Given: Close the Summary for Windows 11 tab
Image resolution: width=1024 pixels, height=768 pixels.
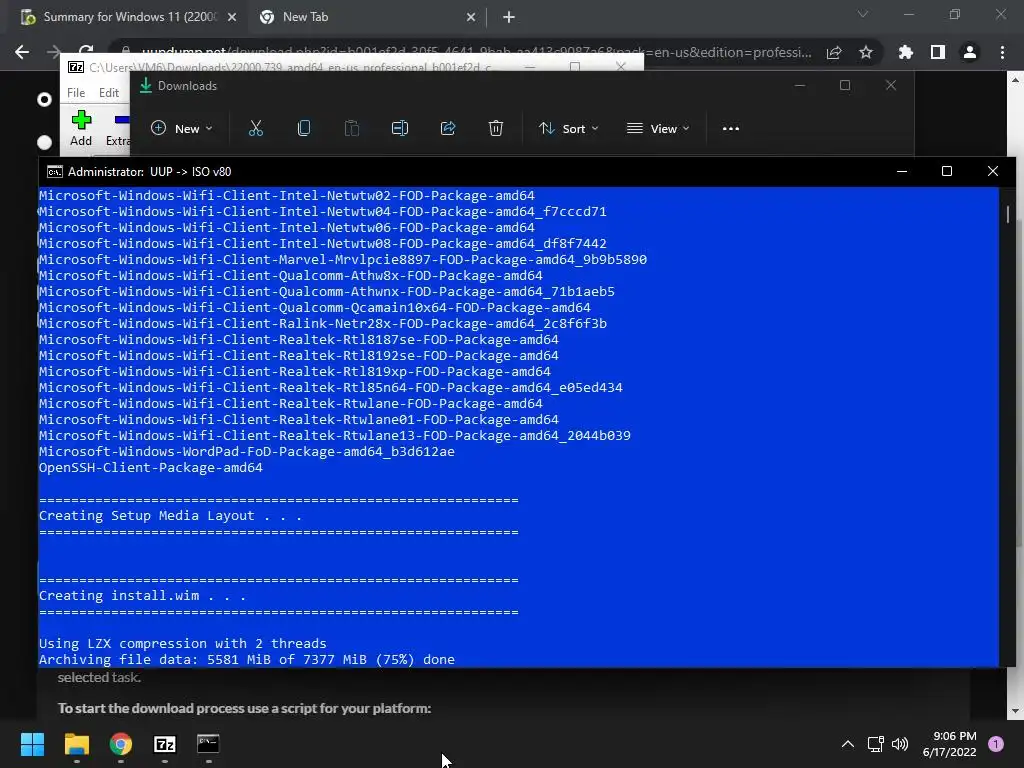Looking at the screenshot, I should click(x=232, y=17).
